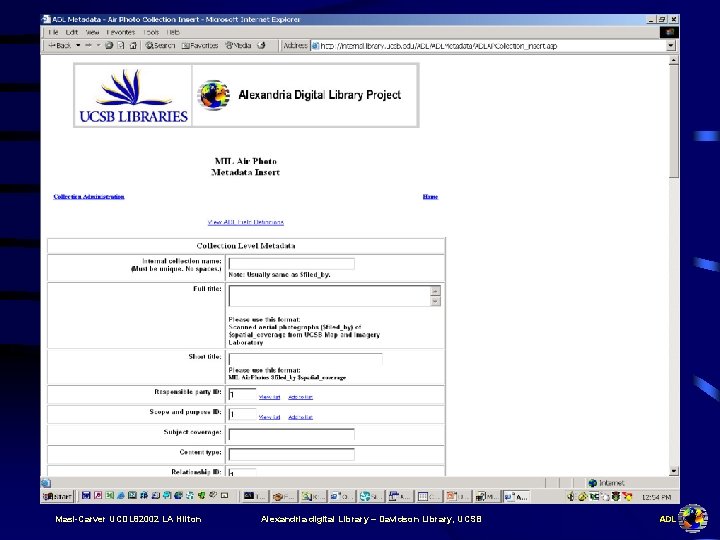Launch Internet Explorer from quick launch icons

point(121,496)
